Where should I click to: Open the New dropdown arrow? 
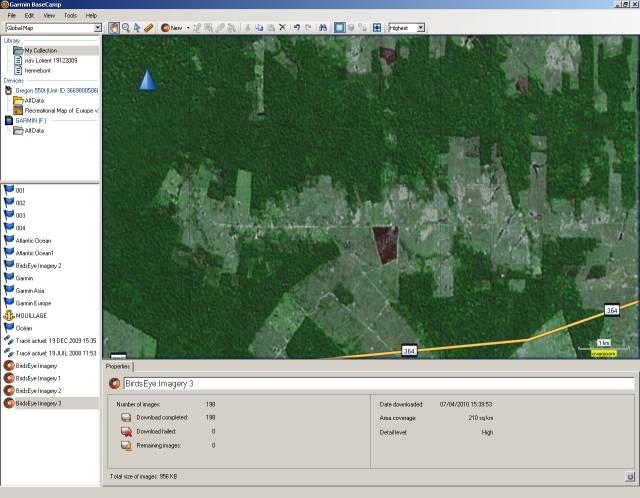(188, 28)
